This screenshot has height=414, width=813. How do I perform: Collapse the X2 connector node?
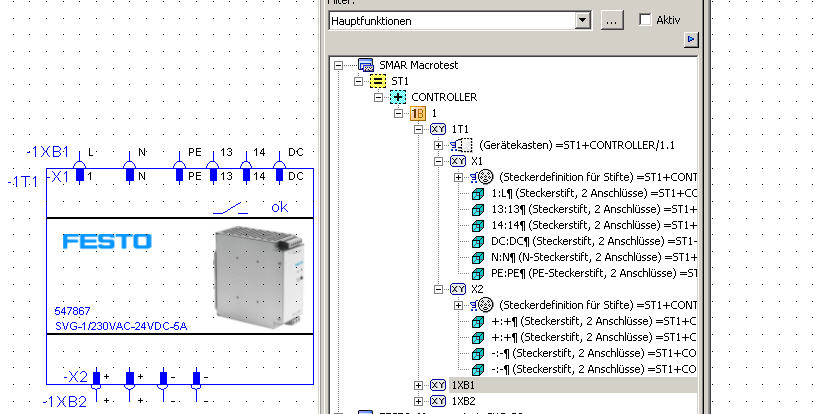click(438, 289)
